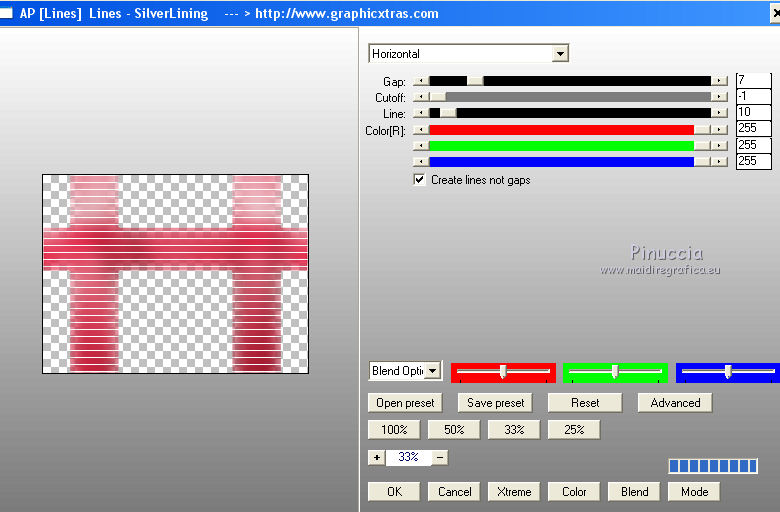This screenshot has height=512, width=780.
Task: Decrease red value with left arrow
Action: point(421,130)
